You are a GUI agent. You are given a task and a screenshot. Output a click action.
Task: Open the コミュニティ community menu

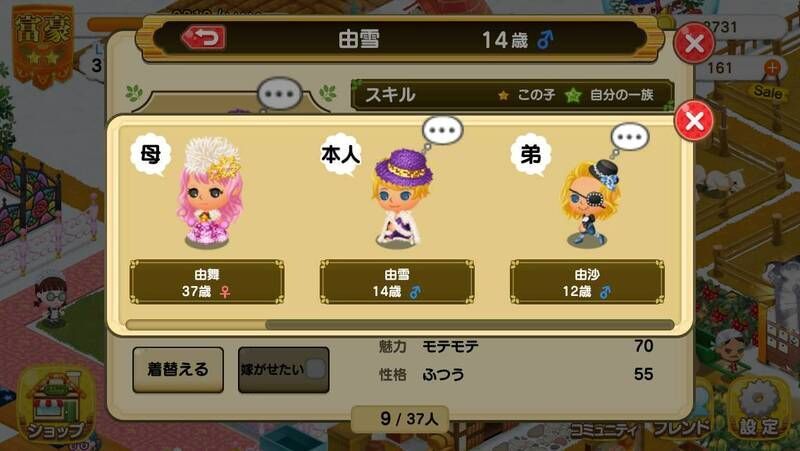(604, 430)
